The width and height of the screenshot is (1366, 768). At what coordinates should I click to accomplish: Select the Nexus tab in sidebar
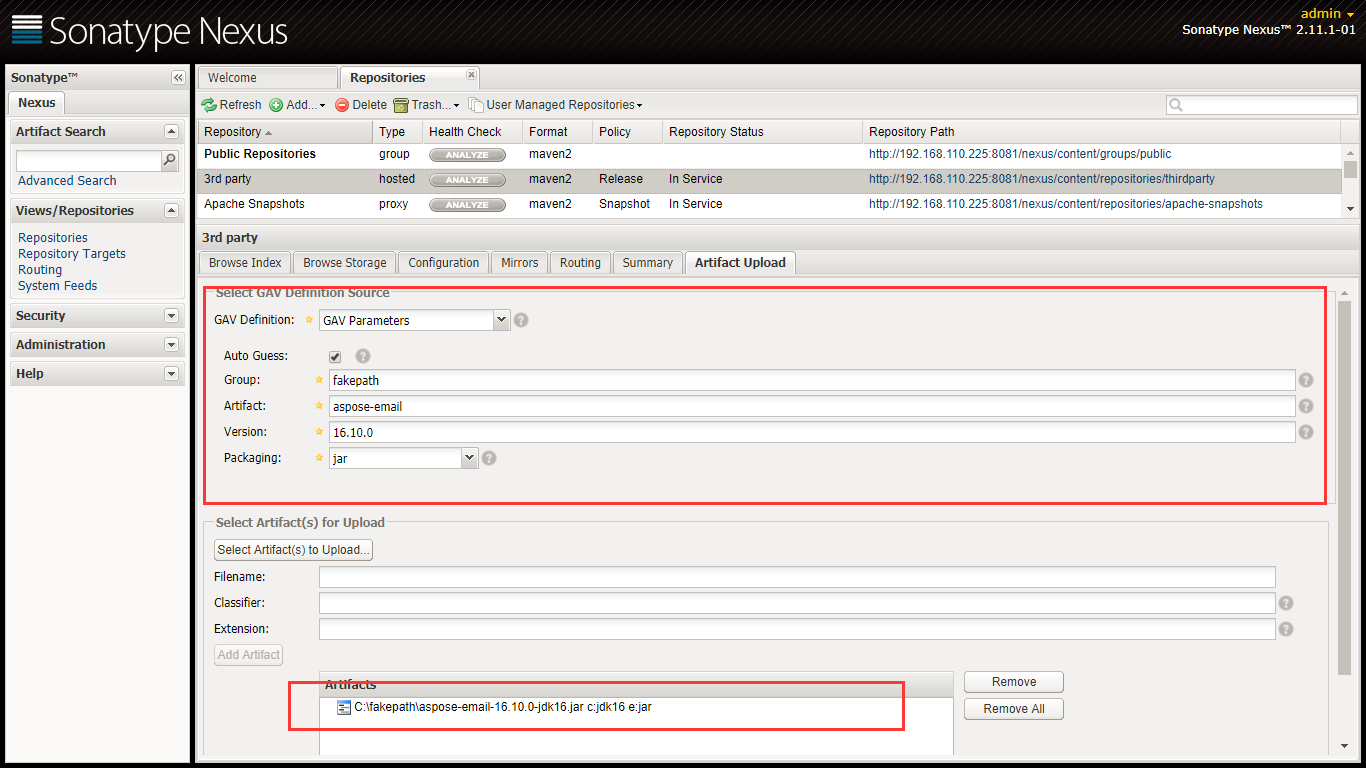point(37,103)
